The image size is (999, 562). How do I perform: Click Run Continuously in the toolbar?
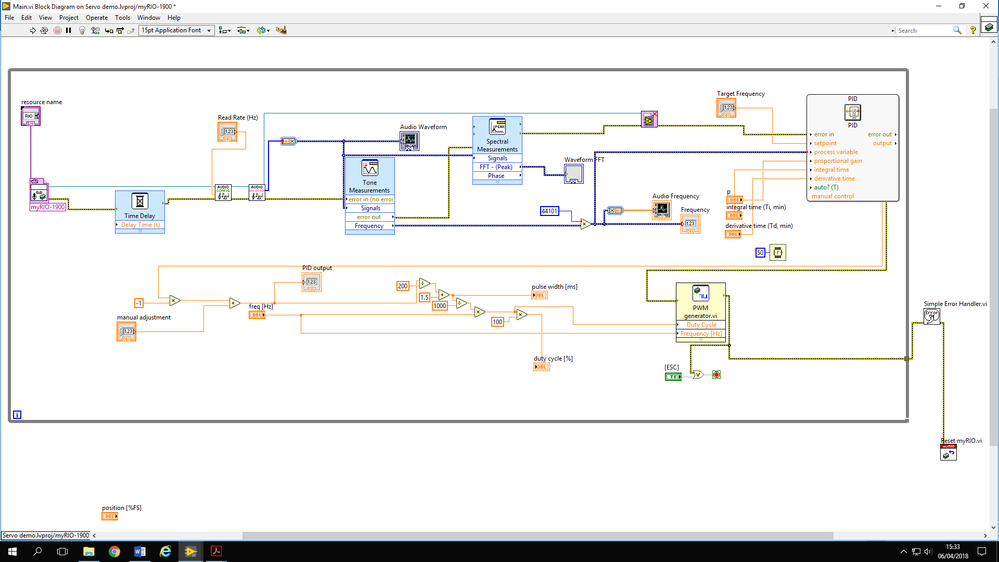[44, 31]
